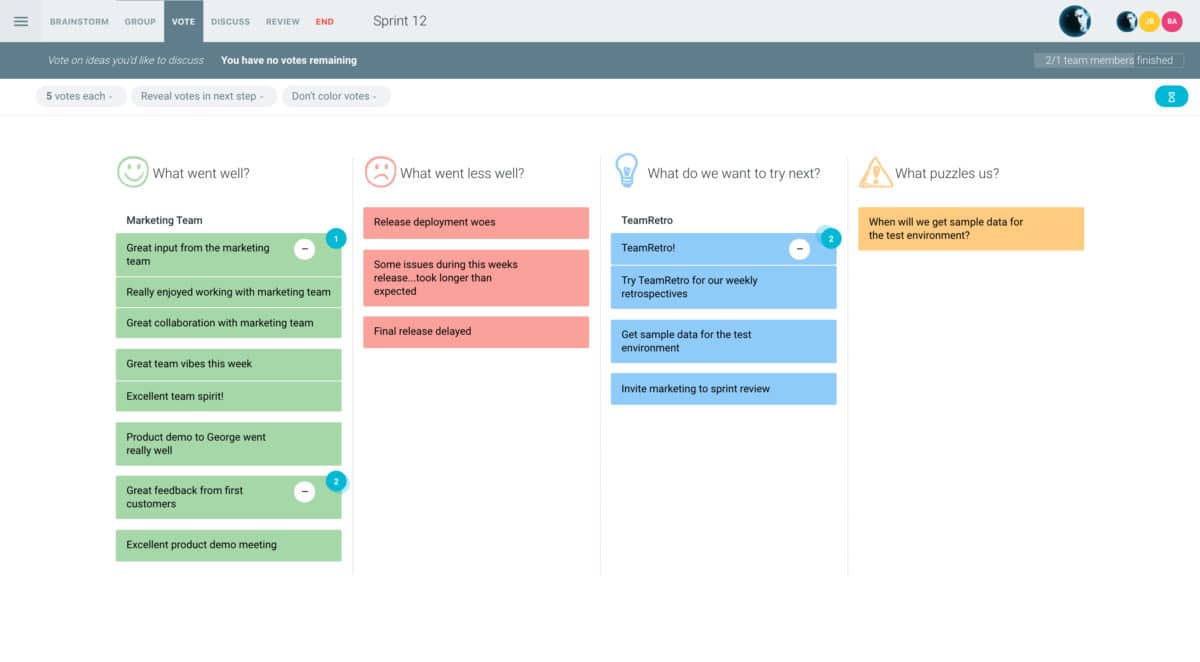Open the 'Don't color votes' dropdown

pos(335,96)
